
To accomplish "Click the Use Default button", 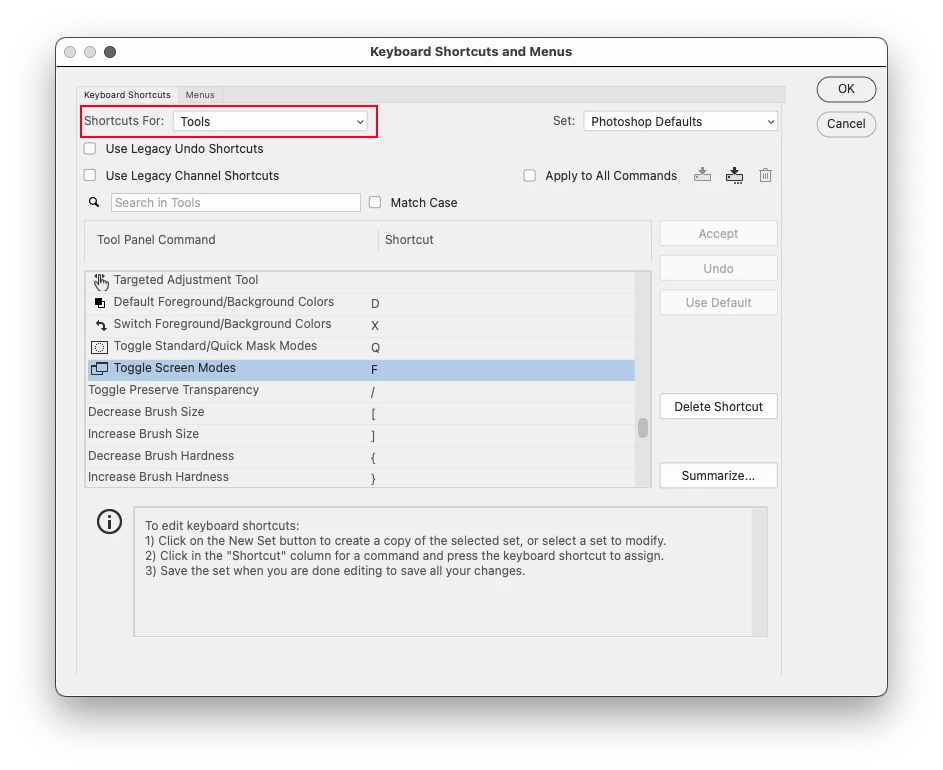I will [x=718, y=303].
